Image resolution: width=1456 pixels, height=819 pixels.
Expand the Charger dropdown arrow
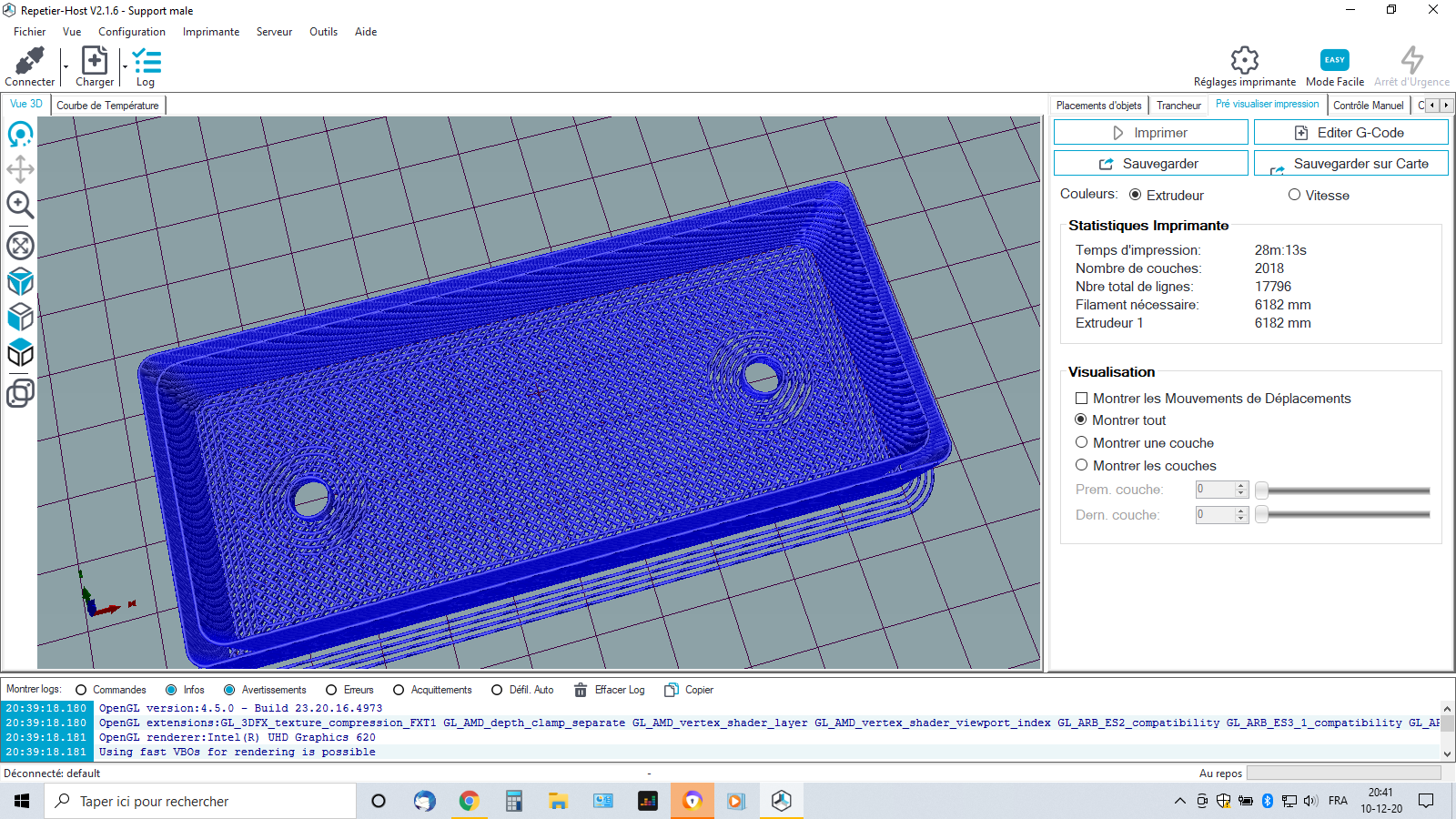pyautogui.click(x=125, y=66)
